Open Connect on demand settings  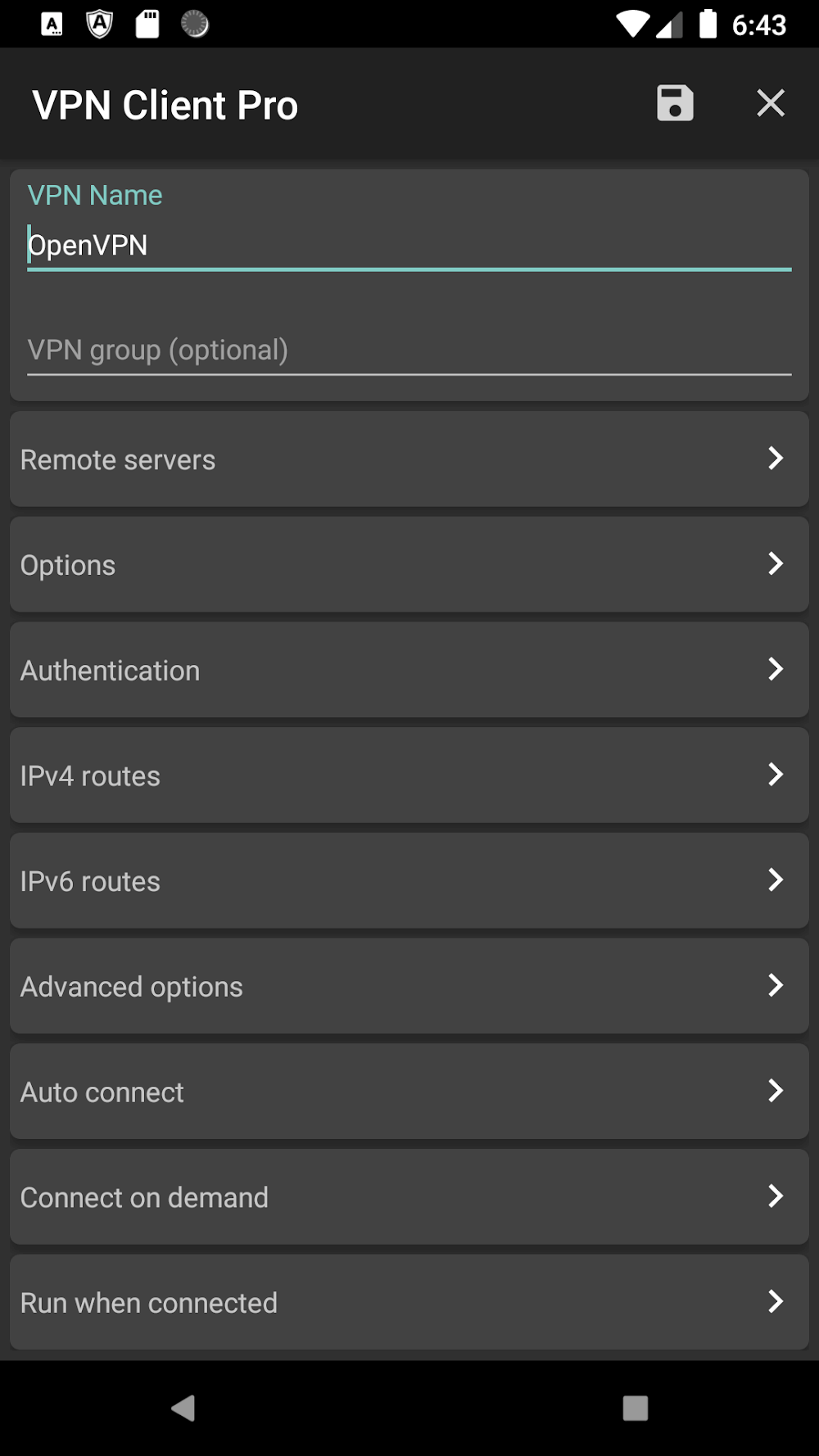coord(409,1196)
